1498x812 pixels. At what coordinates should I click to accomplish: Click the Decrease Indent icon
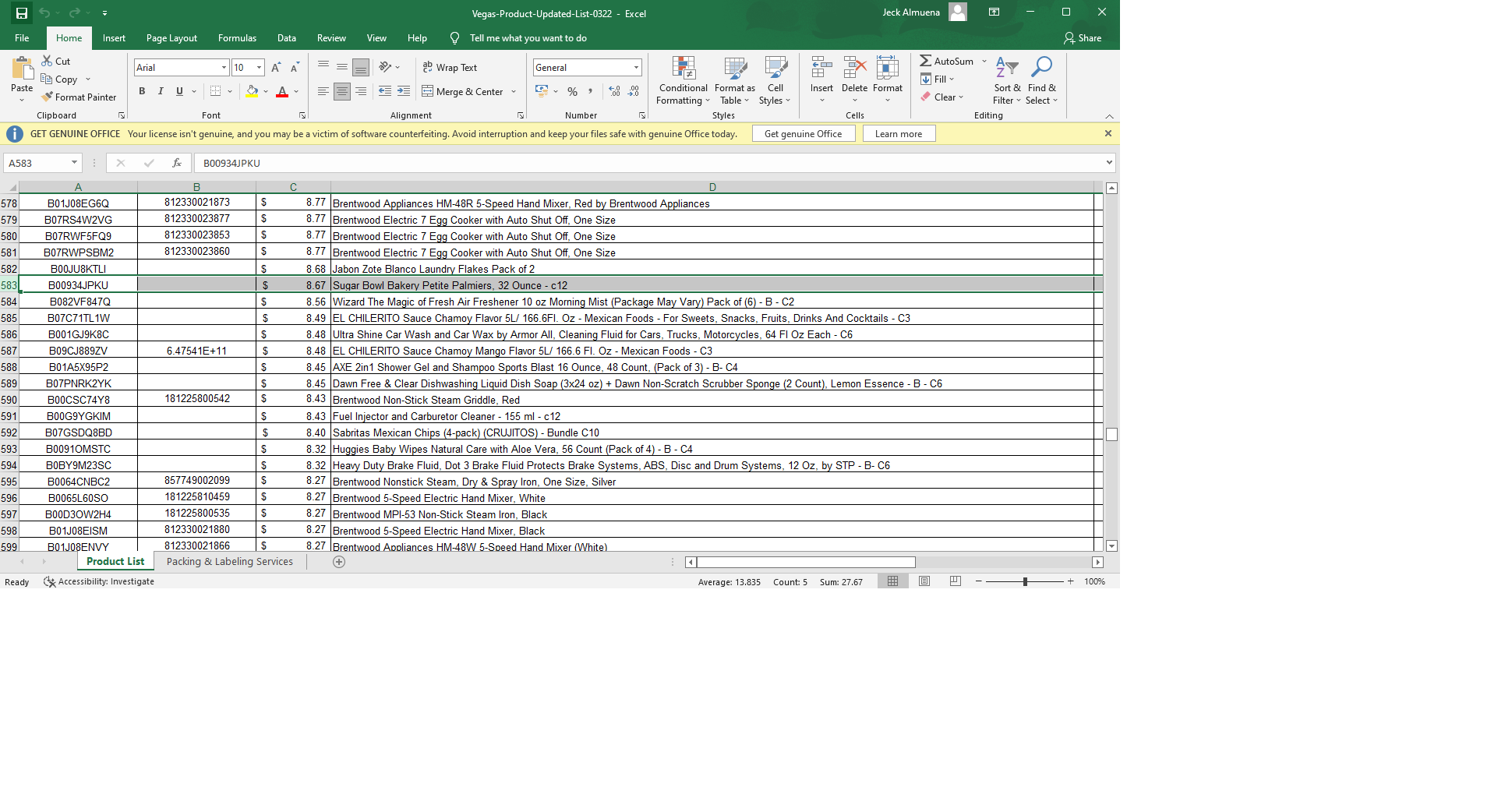[x=385, y=91]
